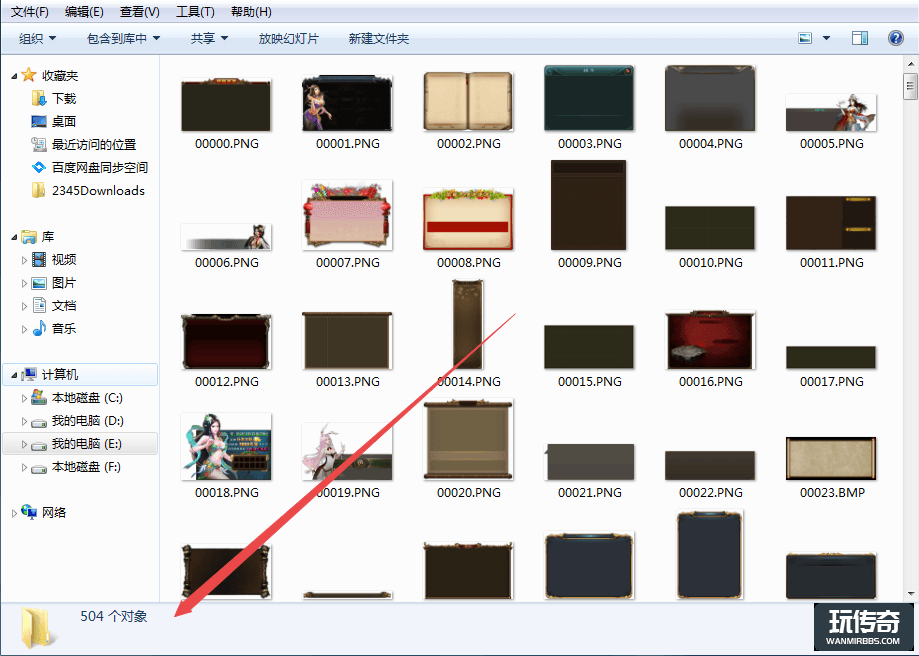919x656 pixels.
Task: Click the 音乐 library icon
Action: [39, 328]
